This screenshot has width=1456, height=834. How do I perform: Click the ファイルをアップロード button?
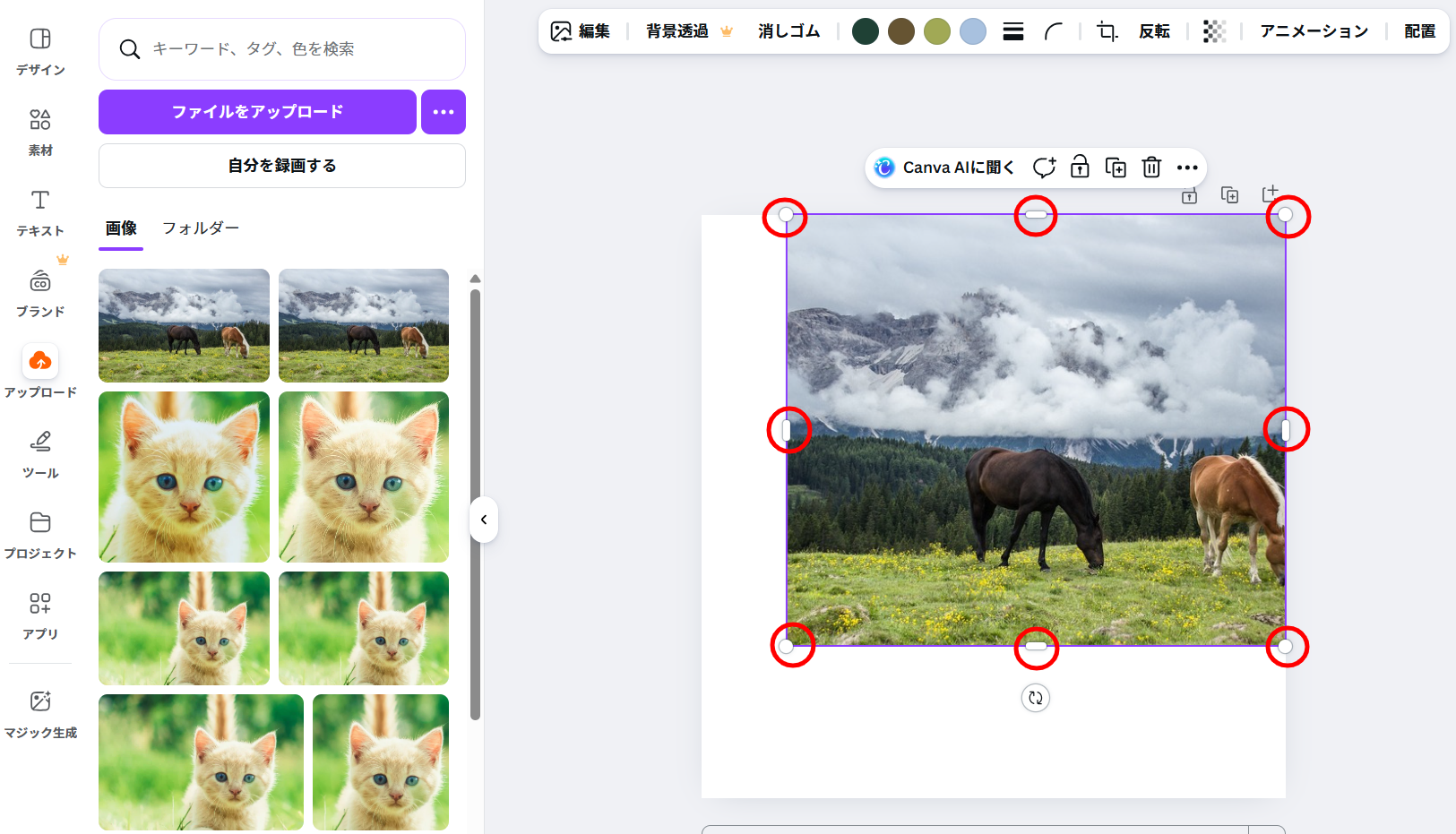(257, 112)
